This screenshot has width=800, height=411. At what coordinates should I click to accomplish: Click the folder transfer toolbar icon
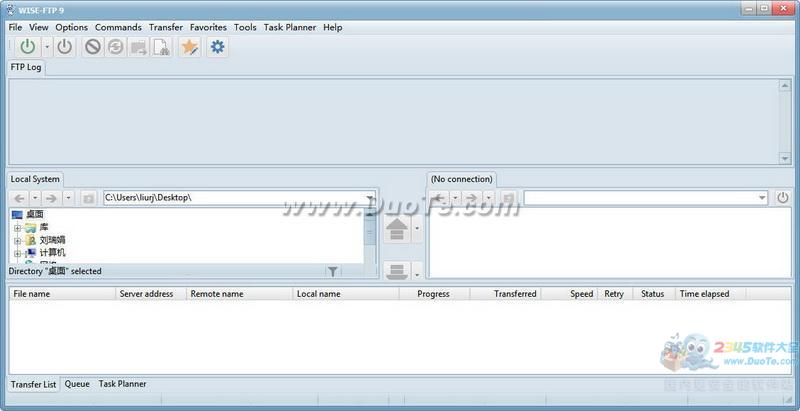coord(138,47)
